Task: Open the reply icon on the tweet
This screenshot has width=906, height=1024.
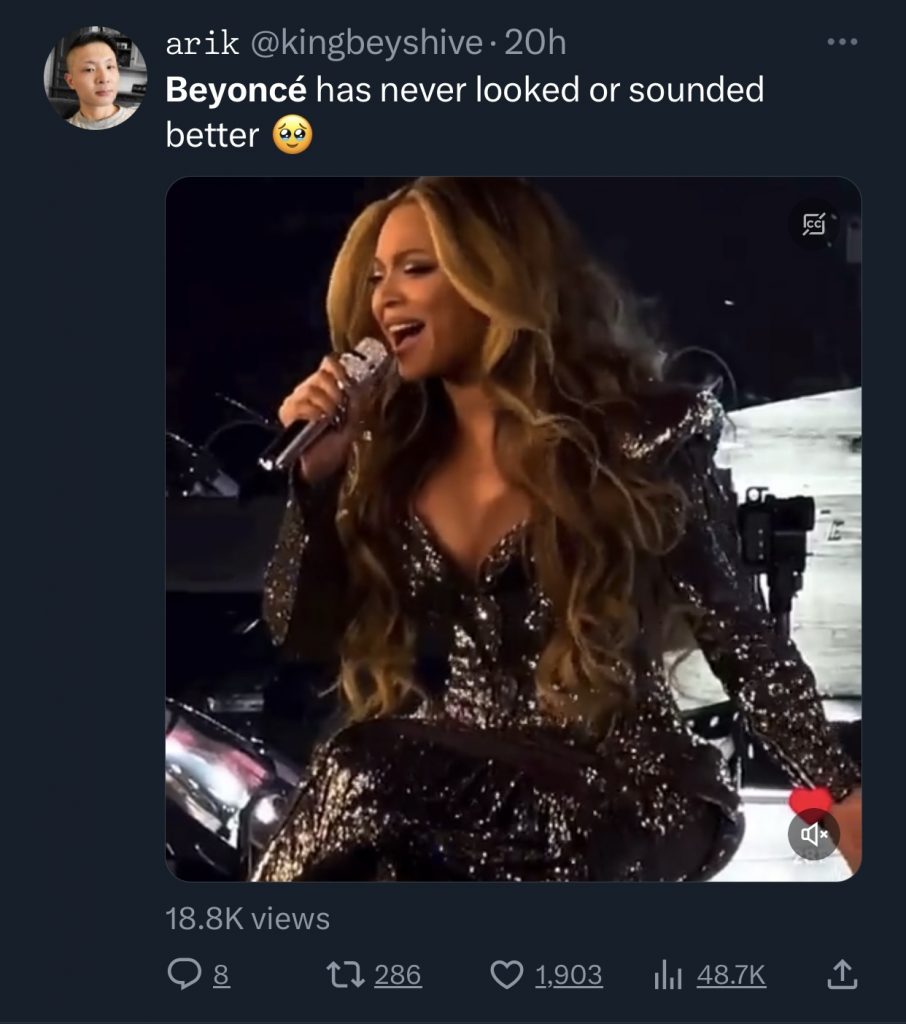Action: (184, 973)
